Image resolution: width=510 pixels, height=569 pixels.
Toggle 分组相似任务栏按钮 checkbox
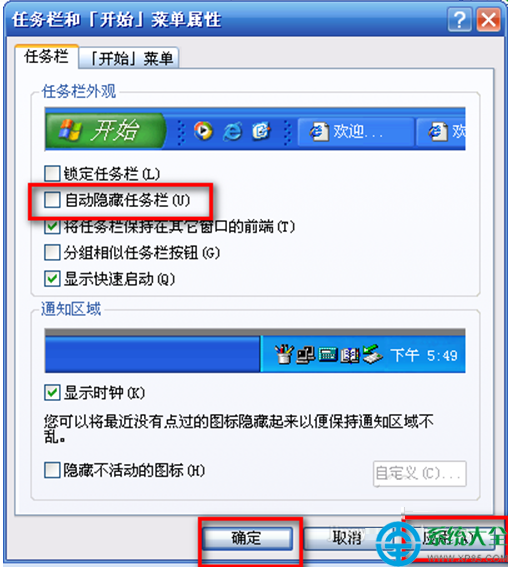click(x=52, y=253)
